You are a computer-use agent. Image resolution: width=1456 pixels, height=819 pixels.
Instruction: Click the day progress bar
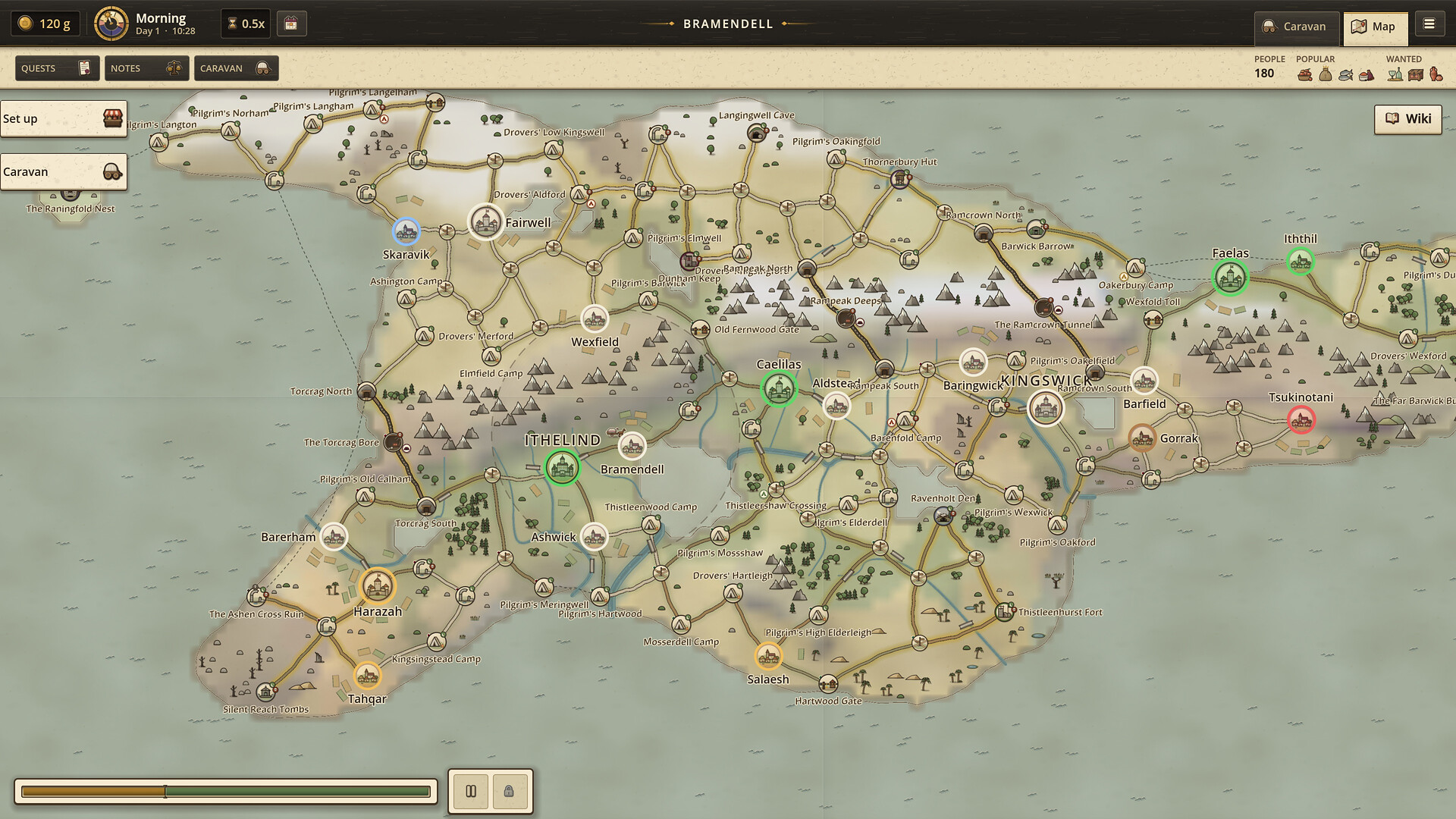click(x=226, y=792)
